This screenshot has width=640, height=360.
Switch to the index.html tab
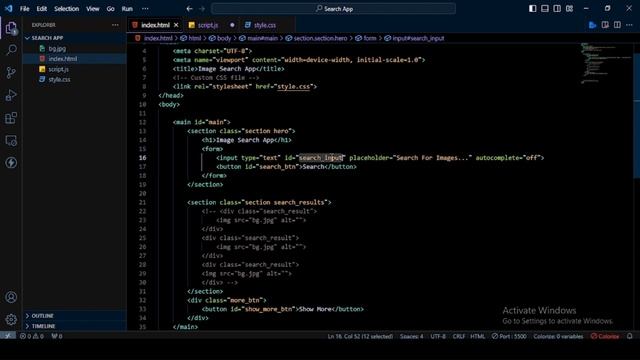pos(156,25)
